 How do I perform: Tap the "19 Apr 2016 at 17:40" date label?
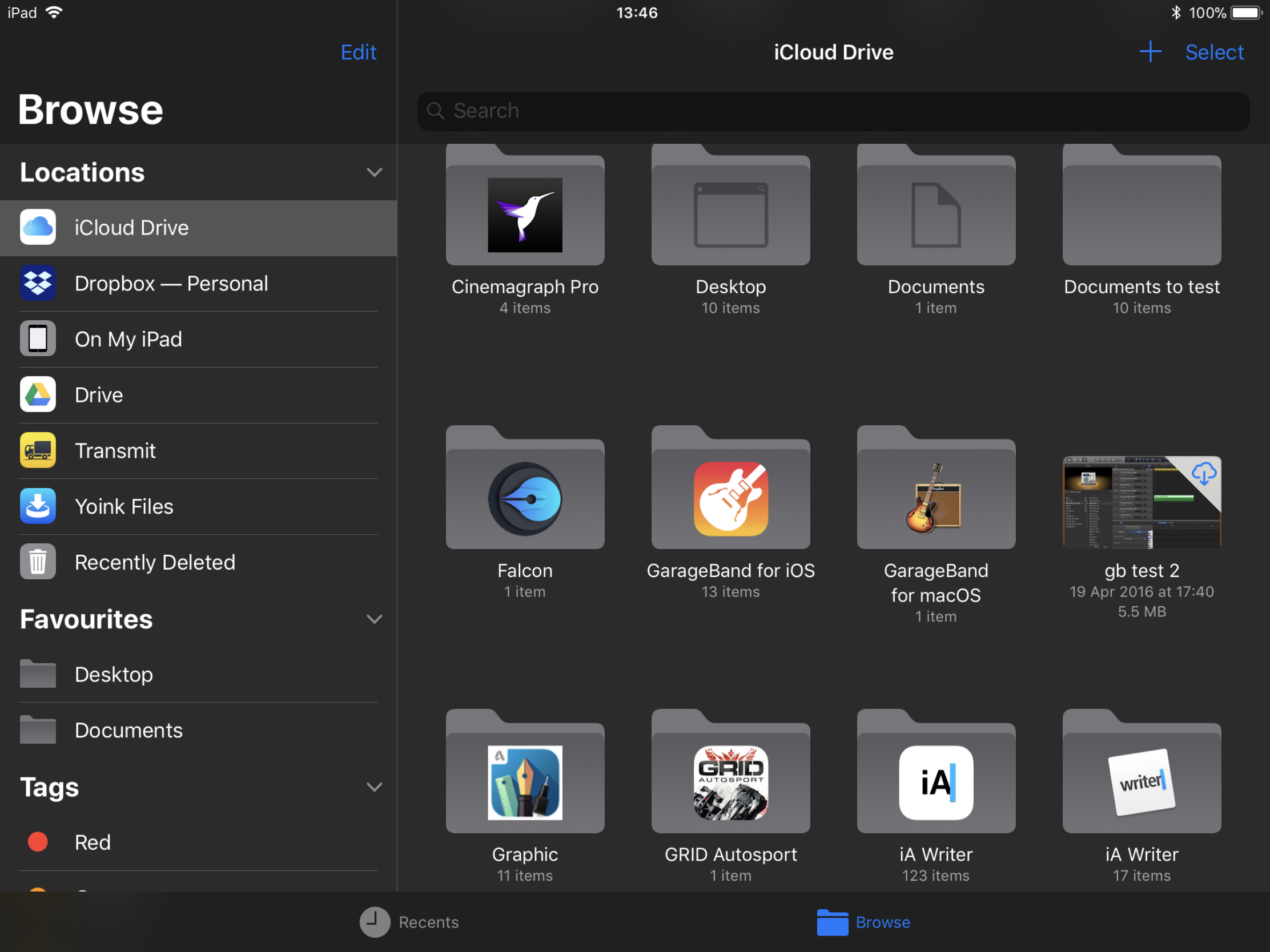[x=1142, y=592]
